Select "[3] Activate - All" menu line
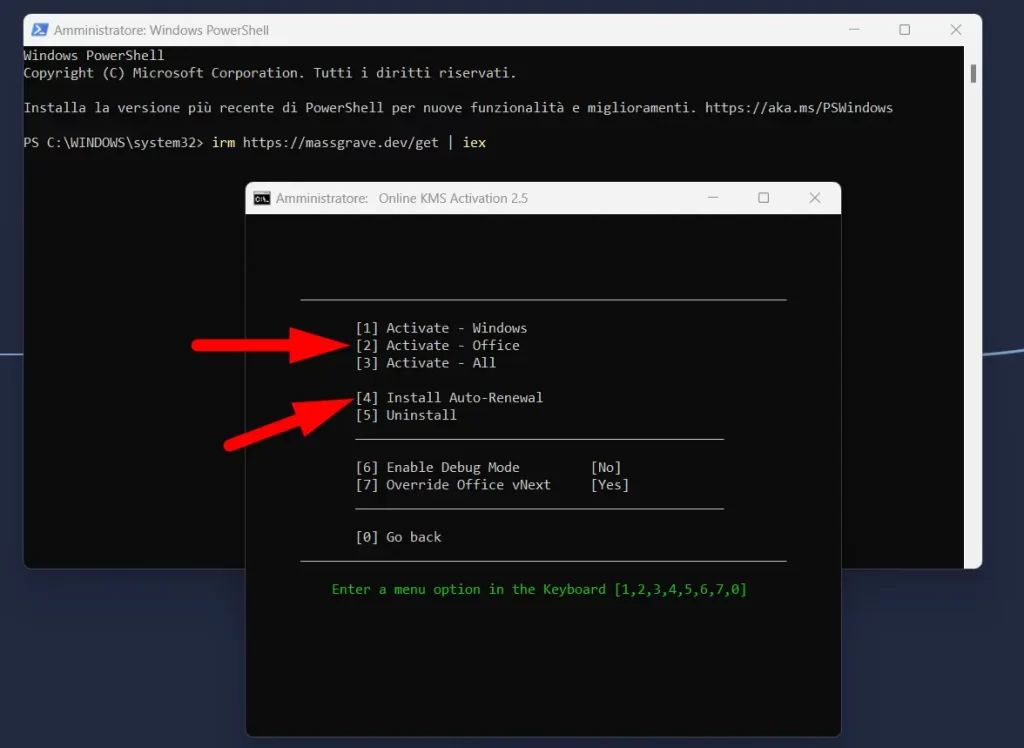 pos(426,363)
